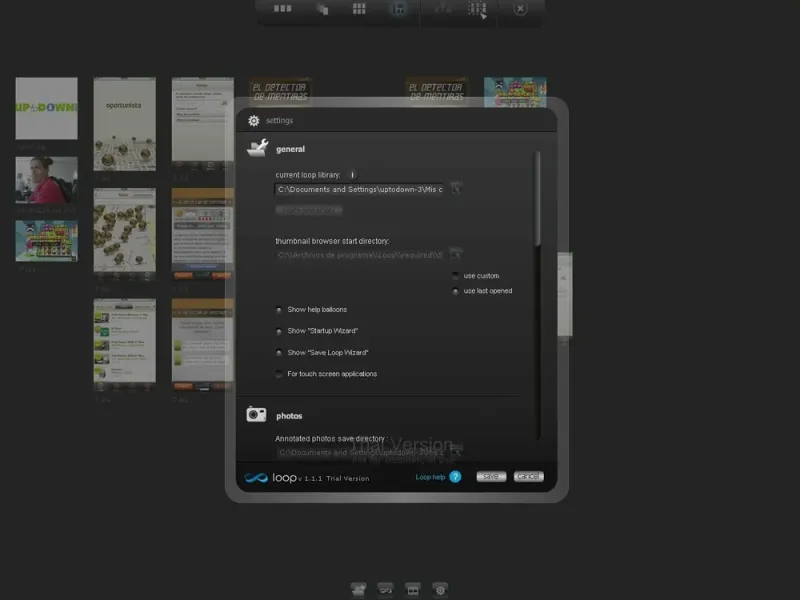Click the loop infinity logo in the dialog footer

click(256, 478)
